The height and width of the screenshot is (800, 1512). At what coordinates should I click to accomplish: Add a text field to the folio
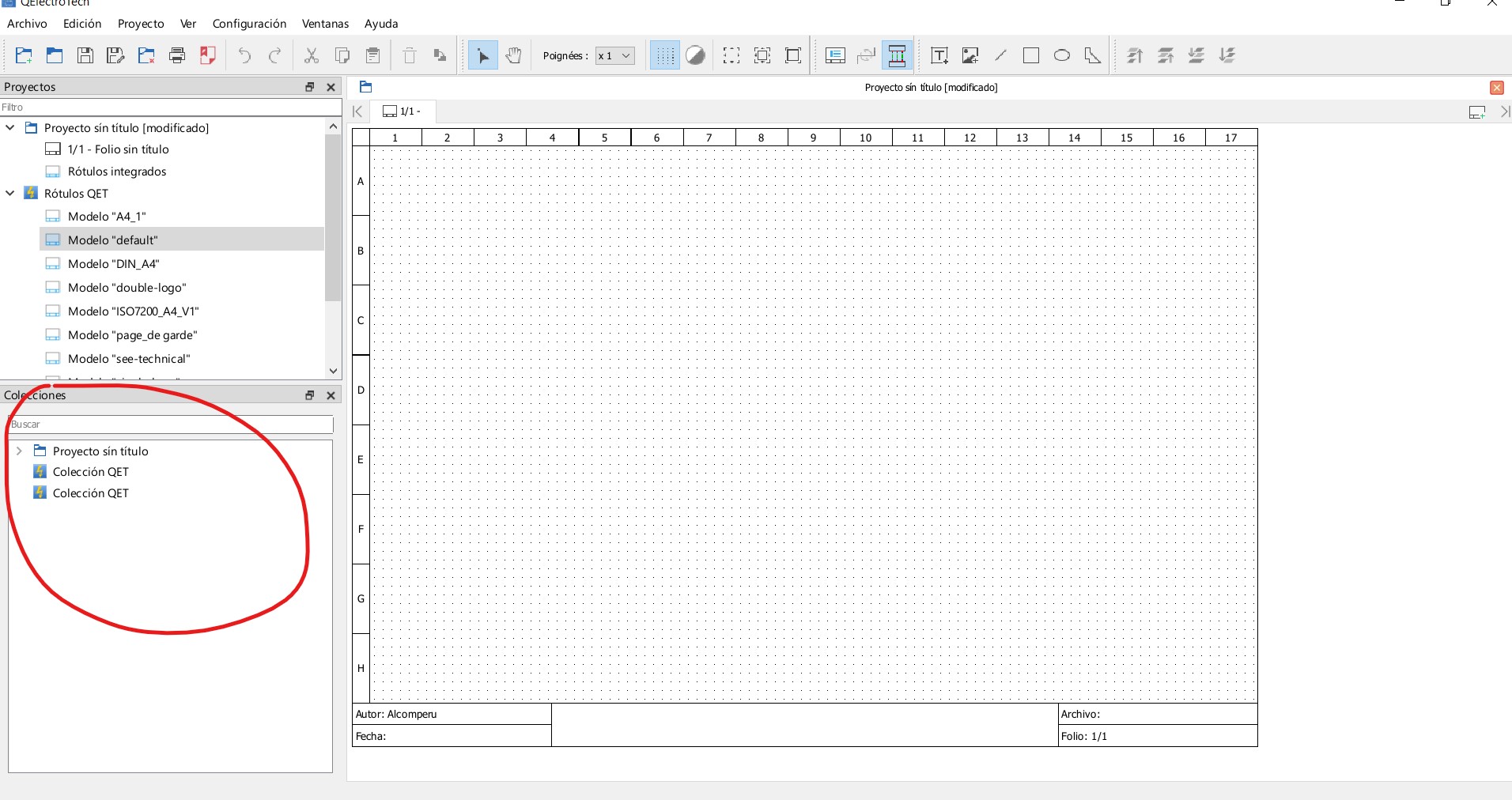(939, 55)
